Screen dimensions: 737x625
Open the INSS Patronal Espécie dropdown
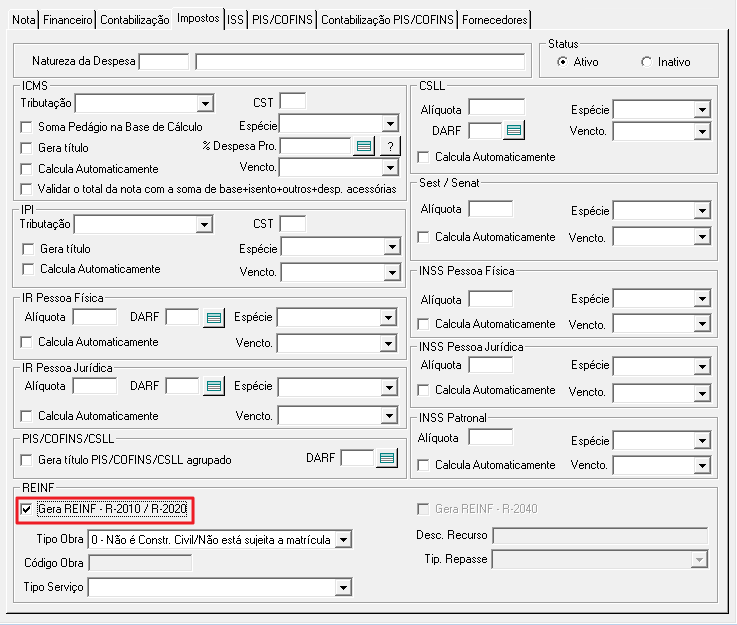pos(702,441)
